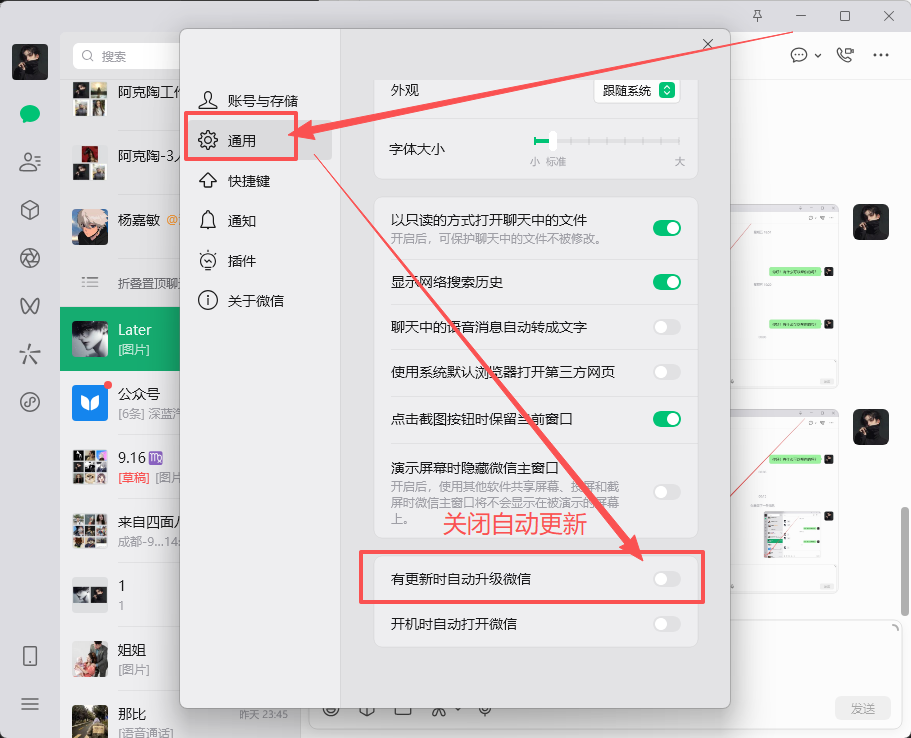
Task: Open the chat named 1
Action: coord(120,594)
